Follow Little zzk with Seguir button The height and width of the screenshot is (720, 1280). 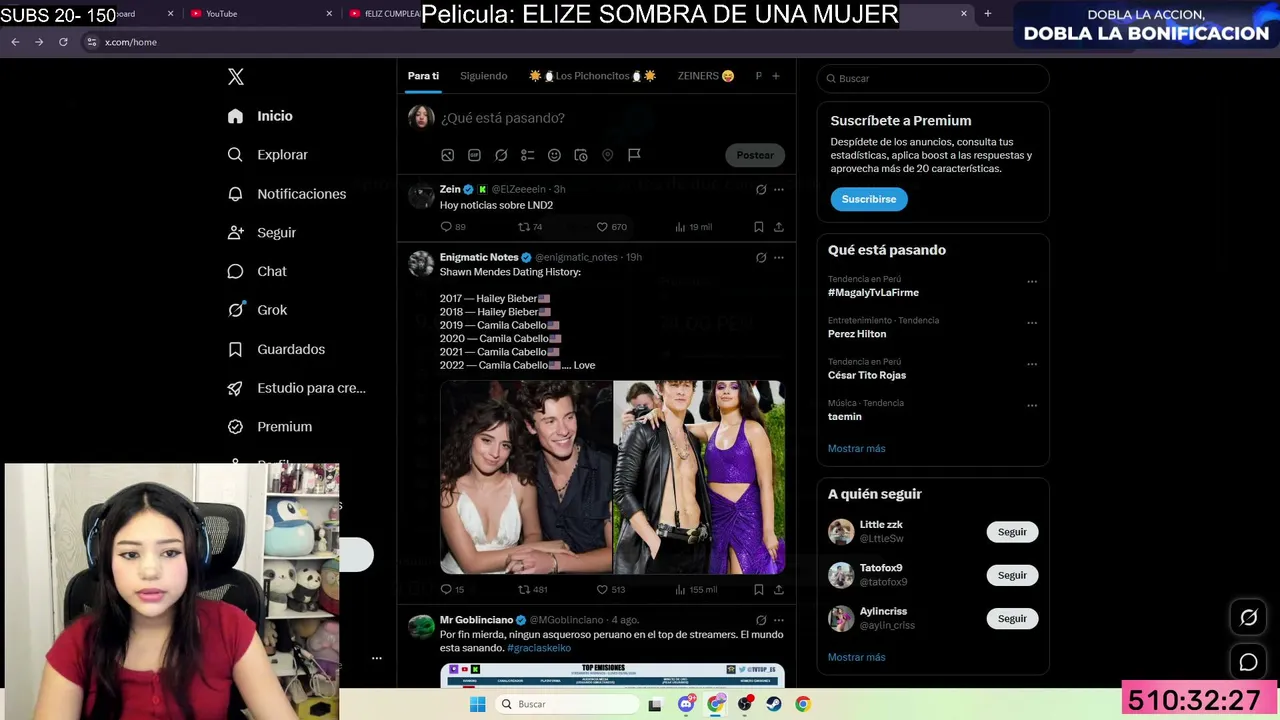pos(1012,532)
